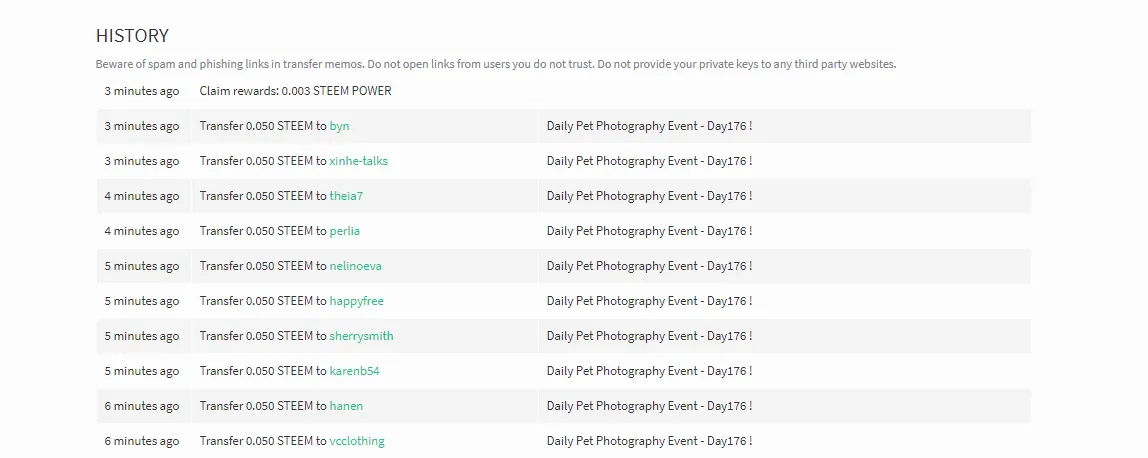Select the Claim rewards 0.003 STEEM POWER entry
The height and width of the screenshot is (458, 1148).
point(295,91)
